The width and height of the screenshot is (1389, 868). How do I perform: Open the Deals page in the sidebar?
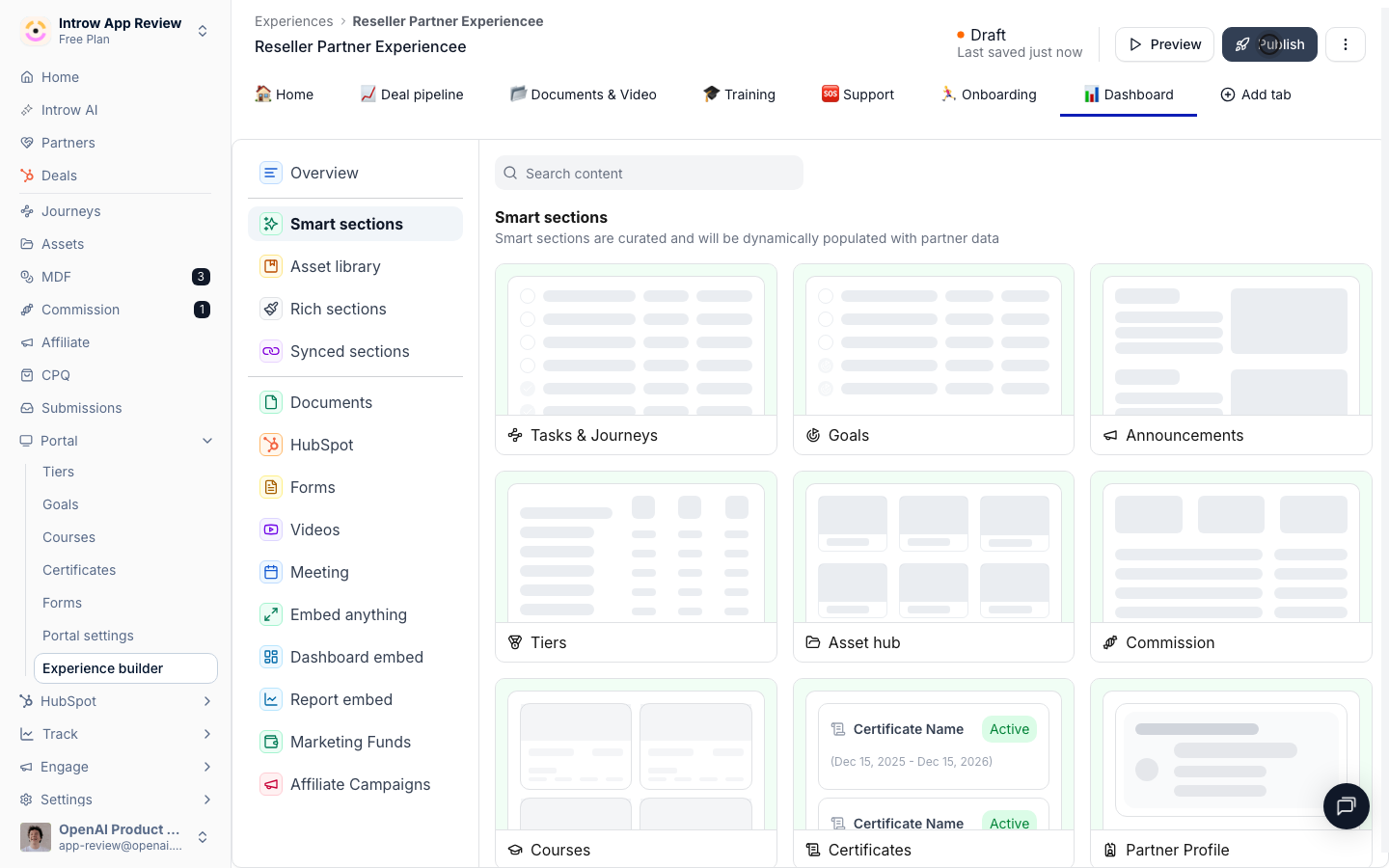59,176
